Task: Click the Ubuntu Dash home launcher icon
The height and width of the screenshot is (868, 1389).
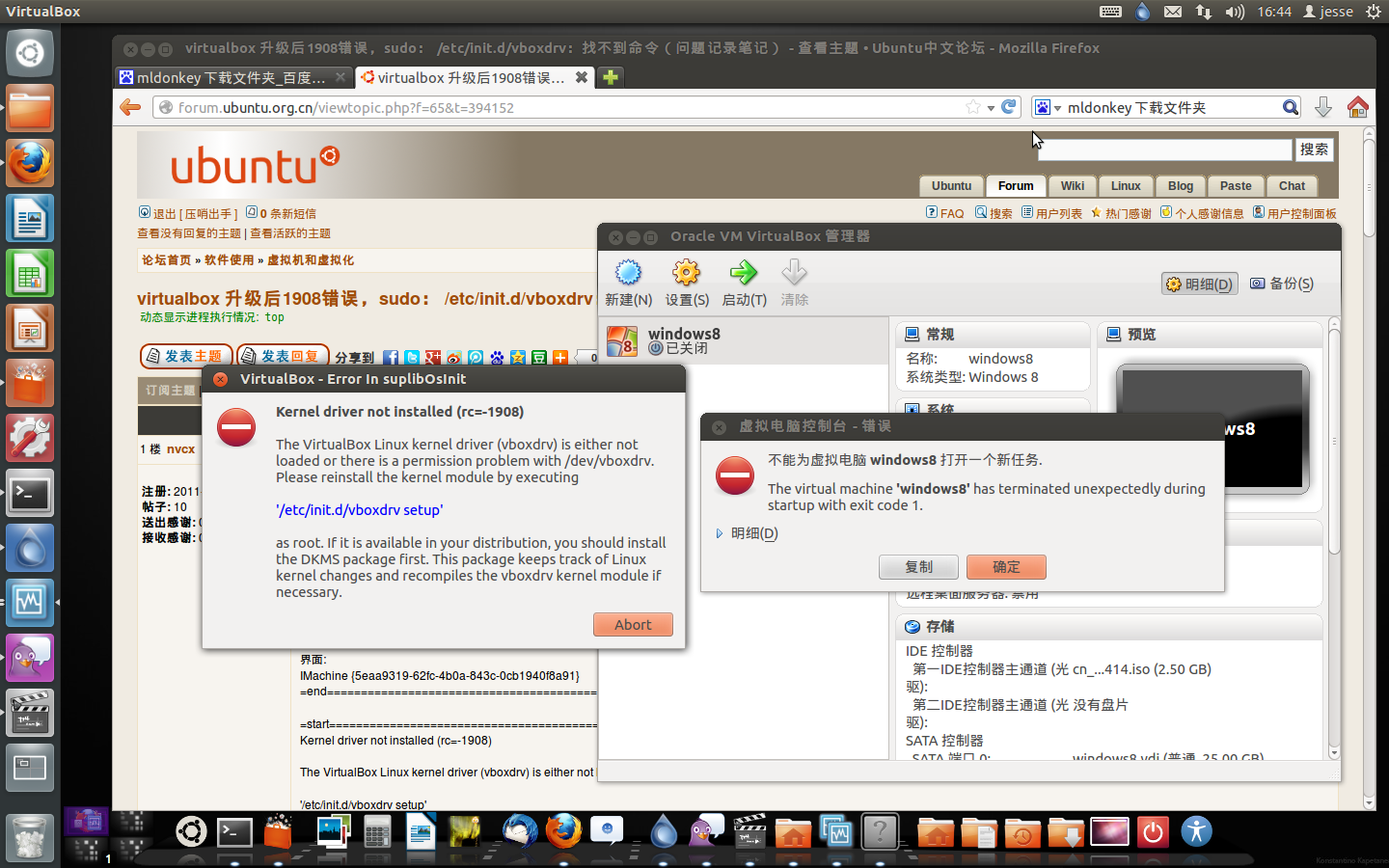Action: 30,52
